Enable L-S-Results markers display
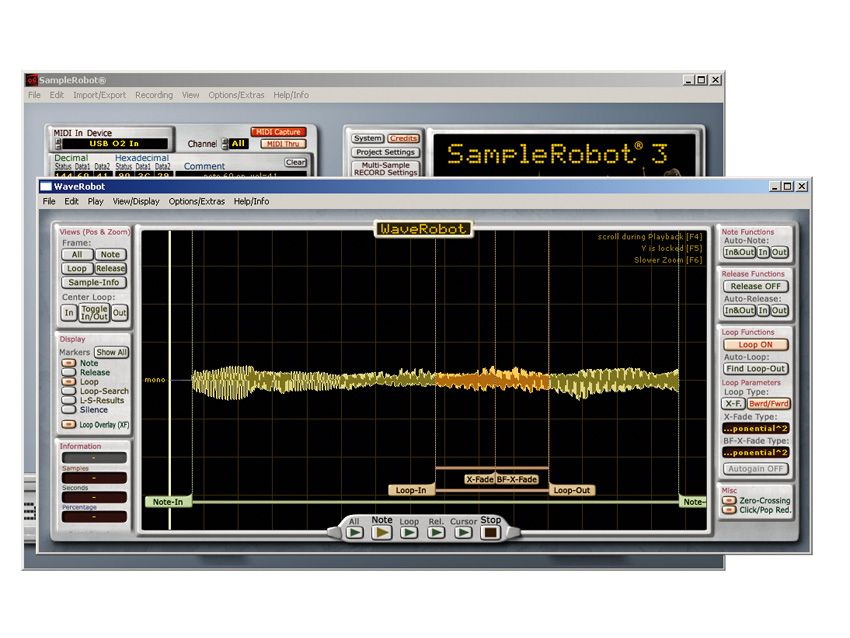This screenshot has height=638, width=850. pyautogui.click(x=68, y=400)
